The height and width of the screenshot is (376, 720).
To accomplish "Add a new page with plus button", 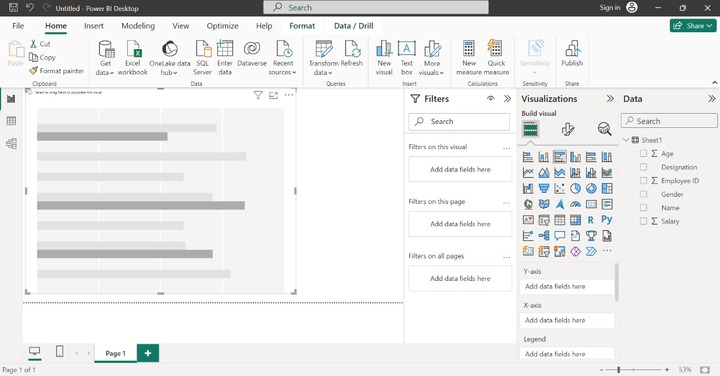I will click(x=148, y=353).
